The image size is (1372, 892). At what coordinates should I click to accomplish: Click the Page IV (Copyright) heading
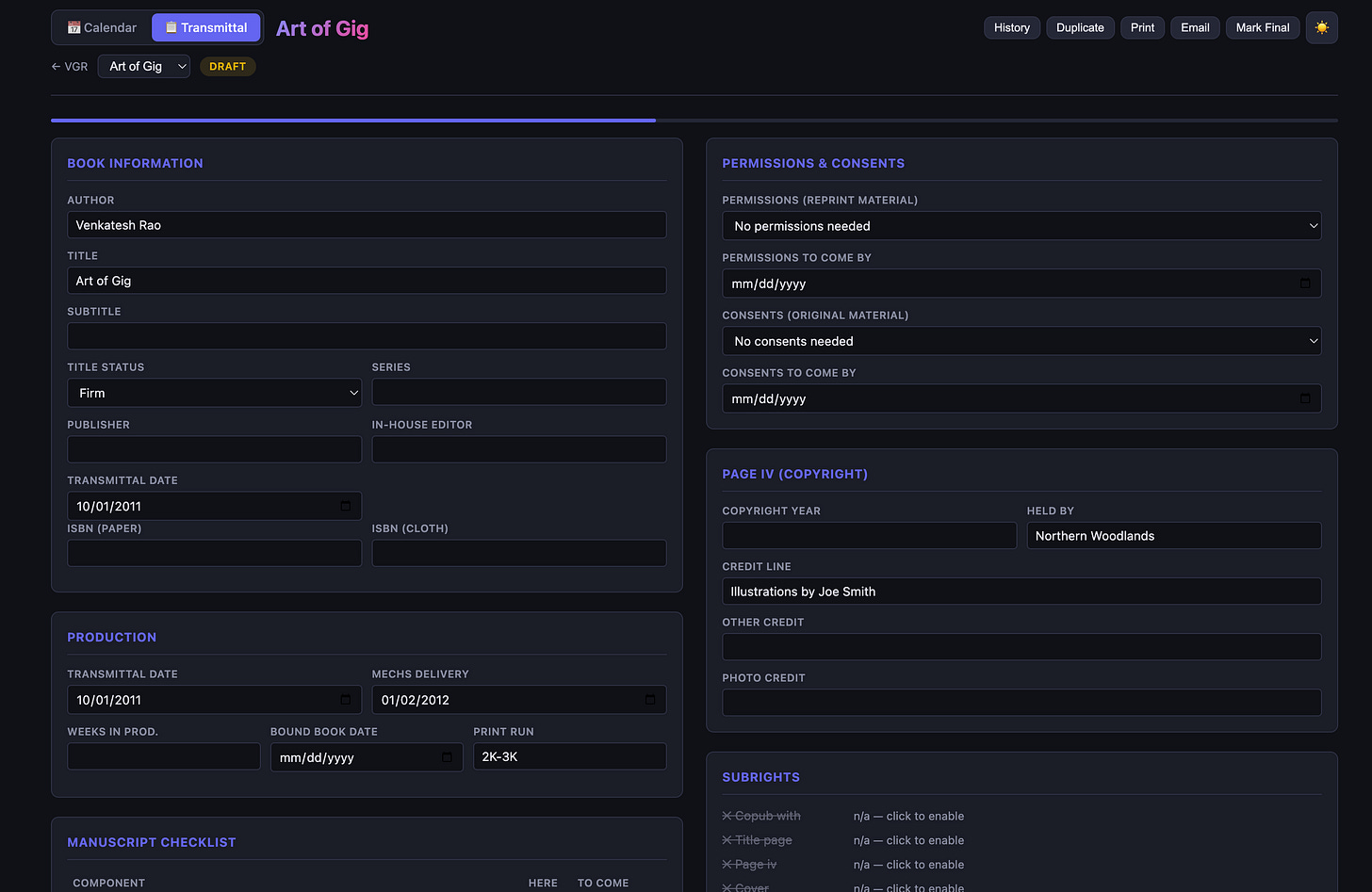click(x=794, y=474)
